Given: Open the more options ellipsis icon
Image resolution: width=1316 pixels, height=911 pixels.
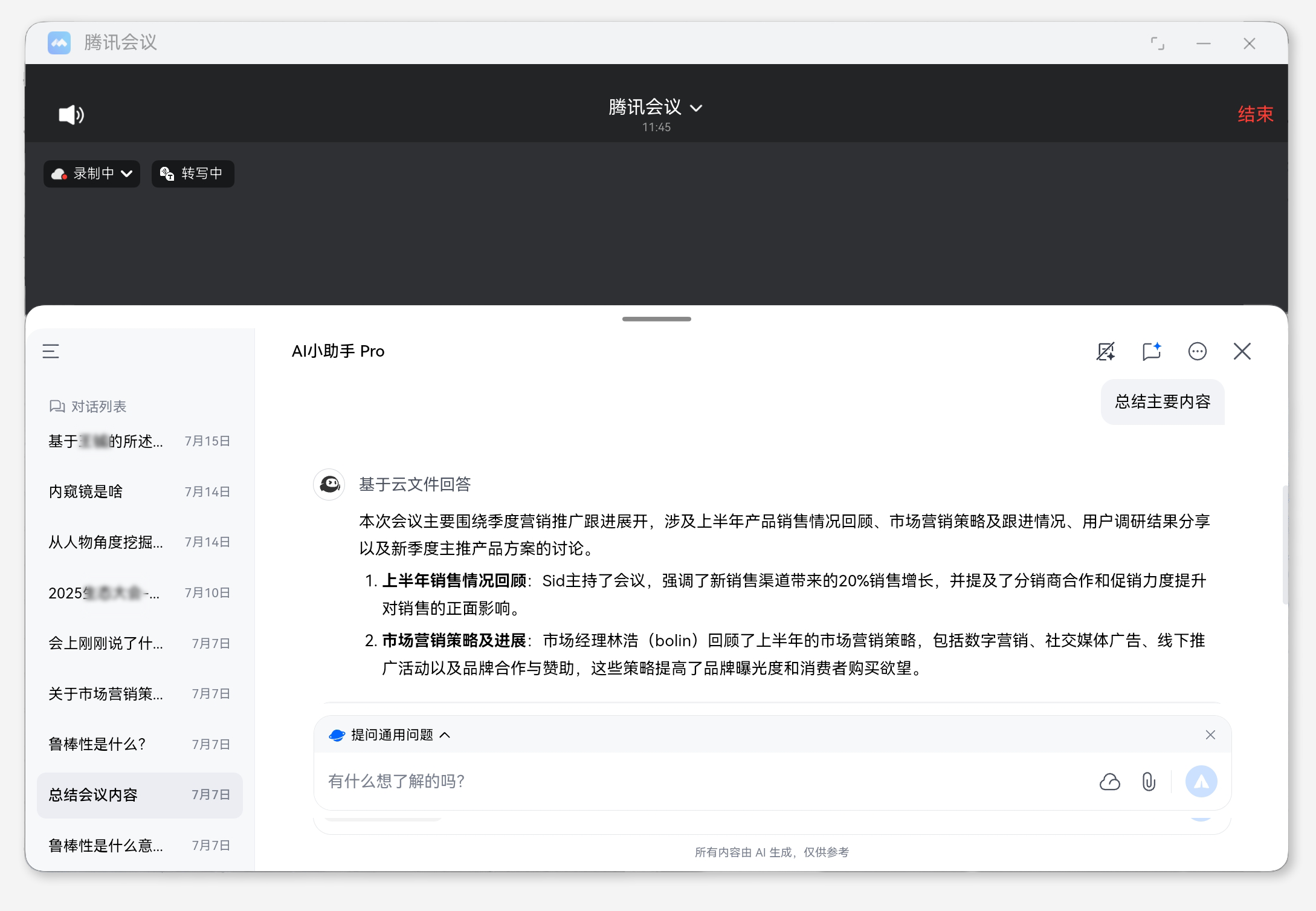Looking at the screenshot, I should (x=1197, y=351).
